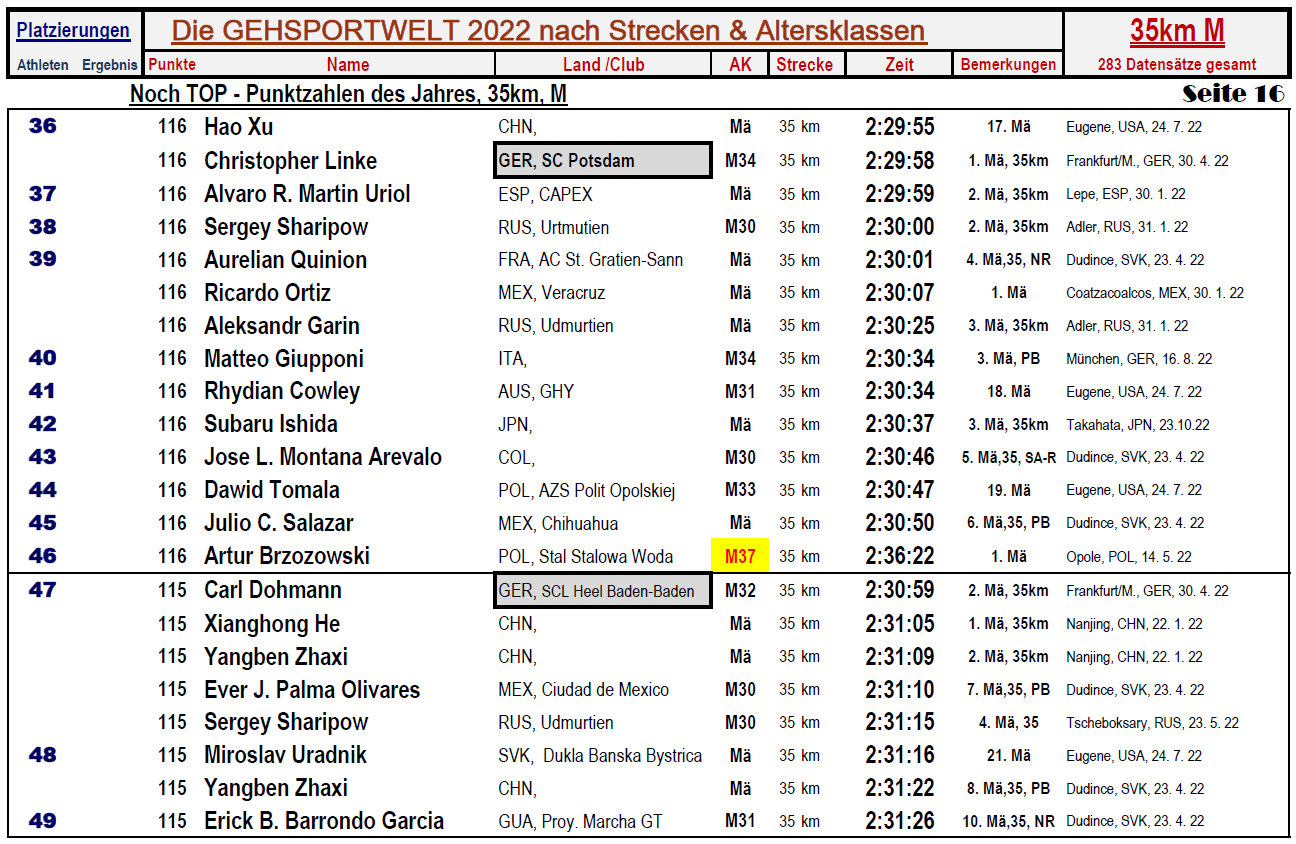Select athlete name Xianghong He
1296x844 pixels.
(272, 624)
